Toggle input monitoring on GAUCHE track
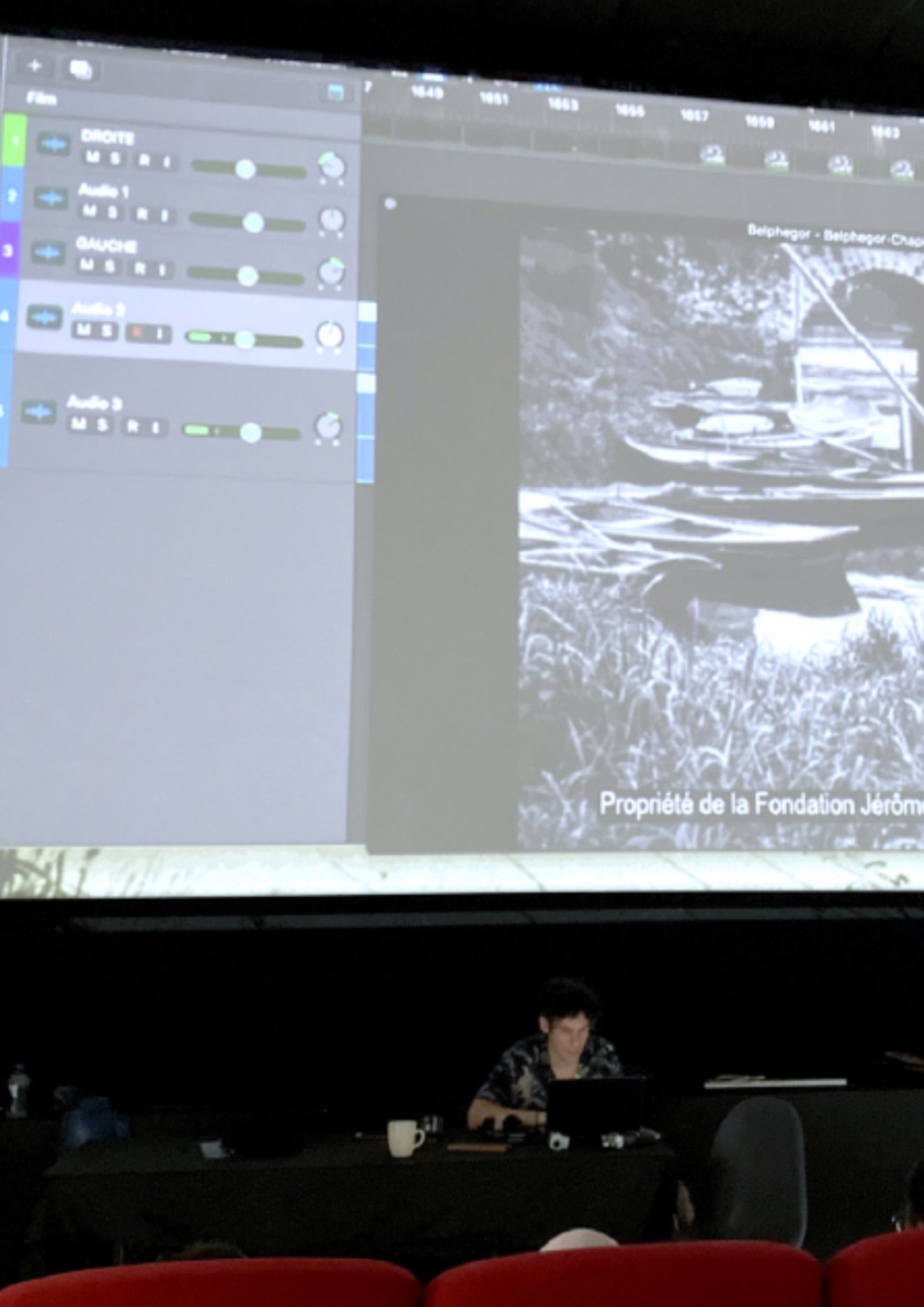The width and height of the screenshot is (924, 1307). click(x=162, y=270)
